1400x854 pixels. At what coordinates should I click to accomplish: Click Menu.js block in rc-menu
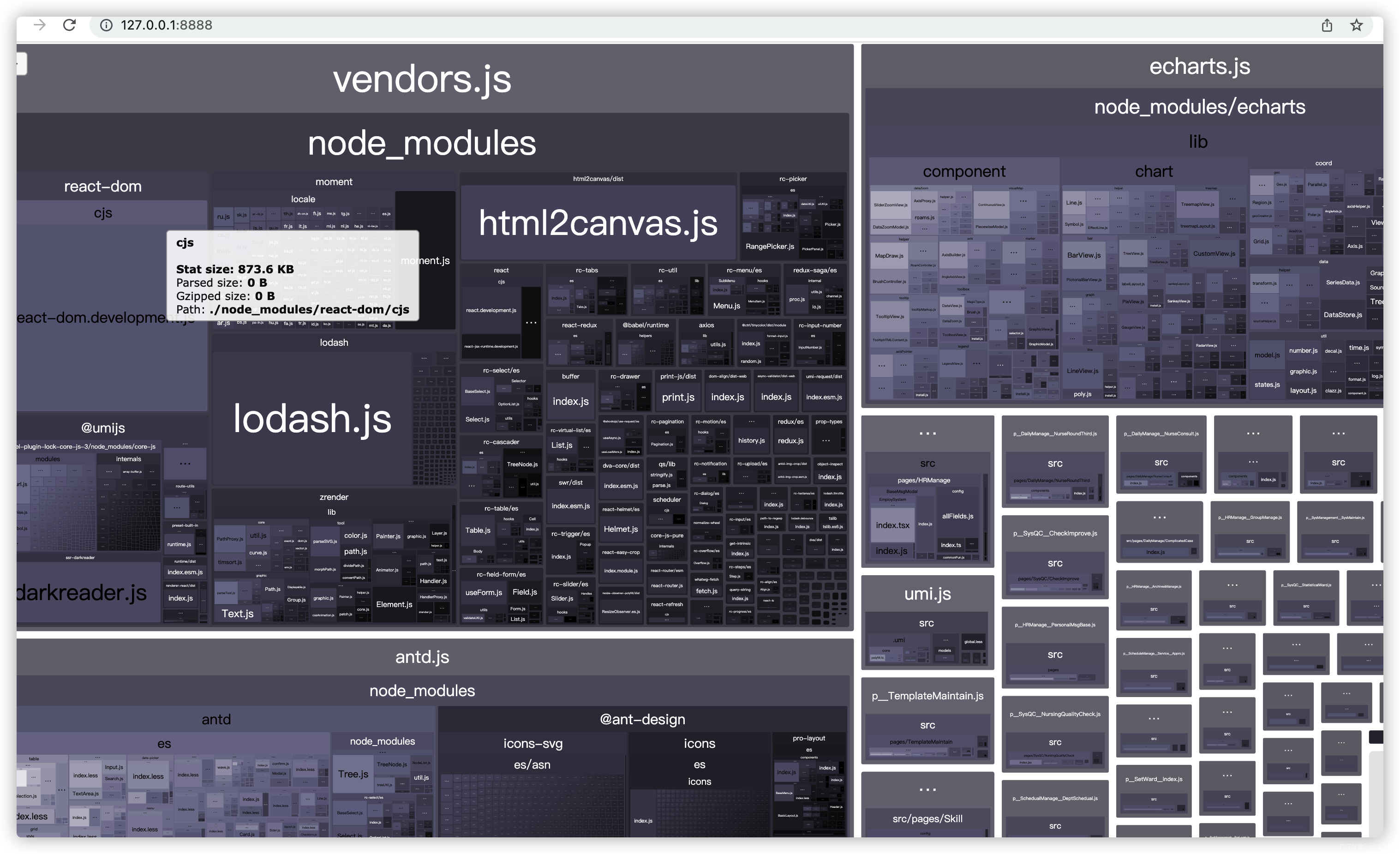(726, 306)
